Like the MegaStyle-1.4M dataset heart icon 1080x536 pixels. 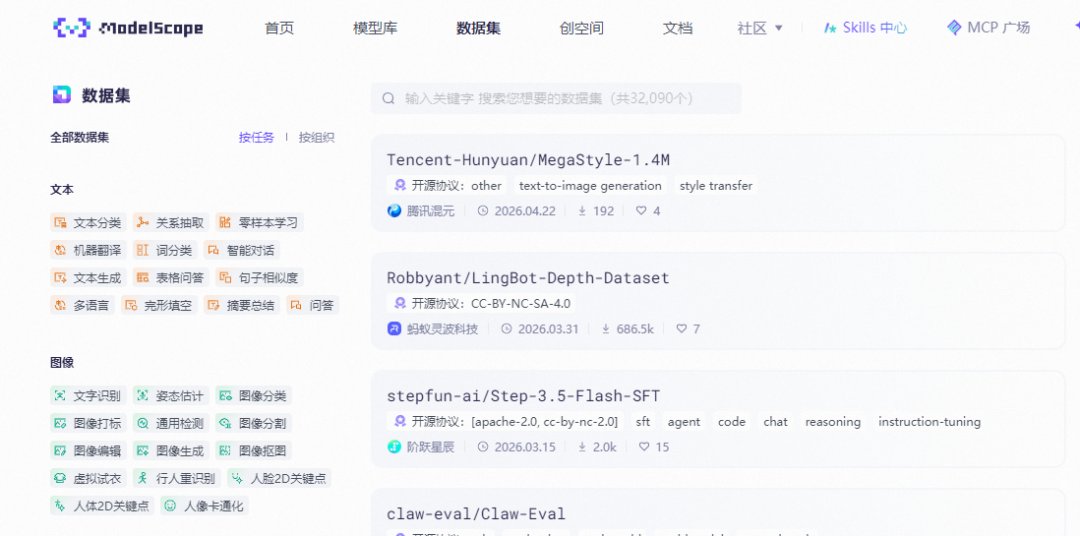tap(641, 211)
